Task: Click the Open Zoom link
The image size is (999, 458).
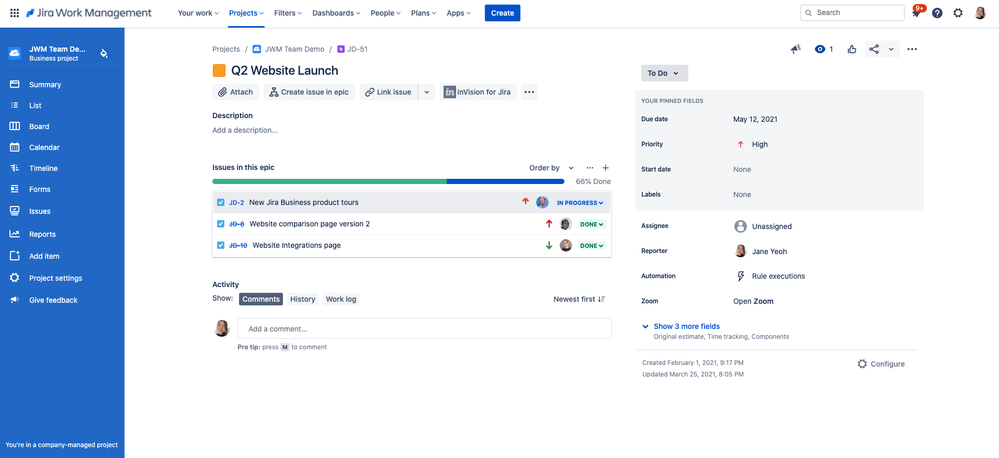Action: coord(753,301)
